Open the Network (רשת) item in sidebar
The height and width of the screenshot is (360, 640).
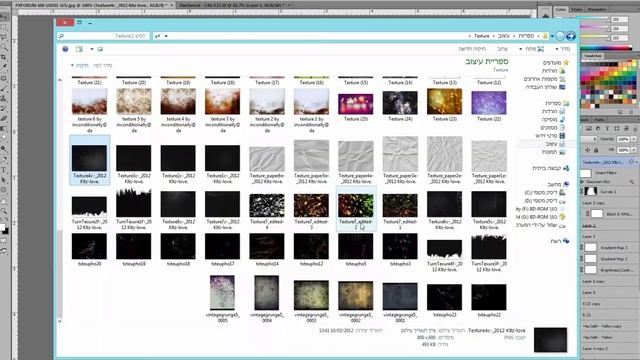(x=560, y=241)
